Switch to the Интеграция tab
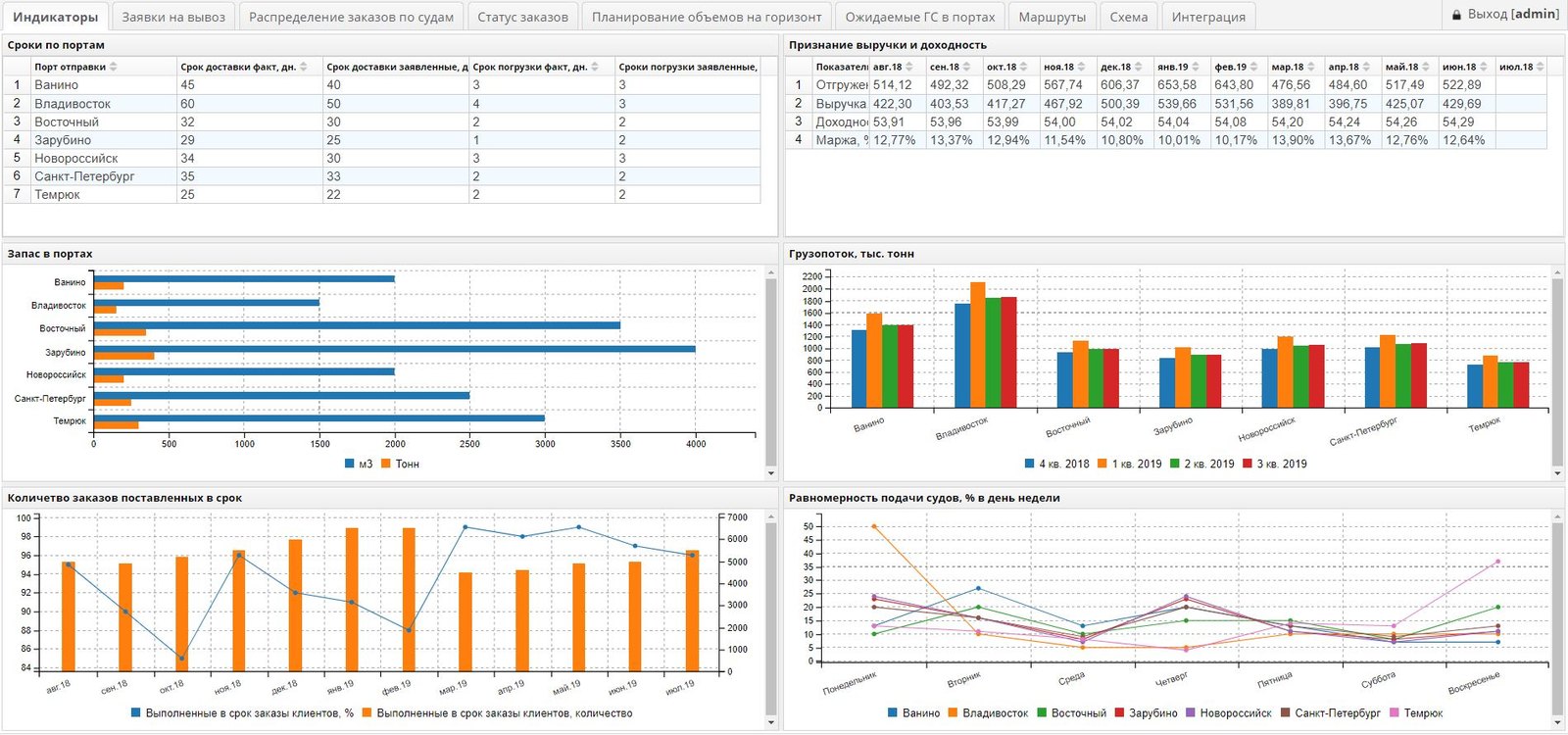 1208,17
